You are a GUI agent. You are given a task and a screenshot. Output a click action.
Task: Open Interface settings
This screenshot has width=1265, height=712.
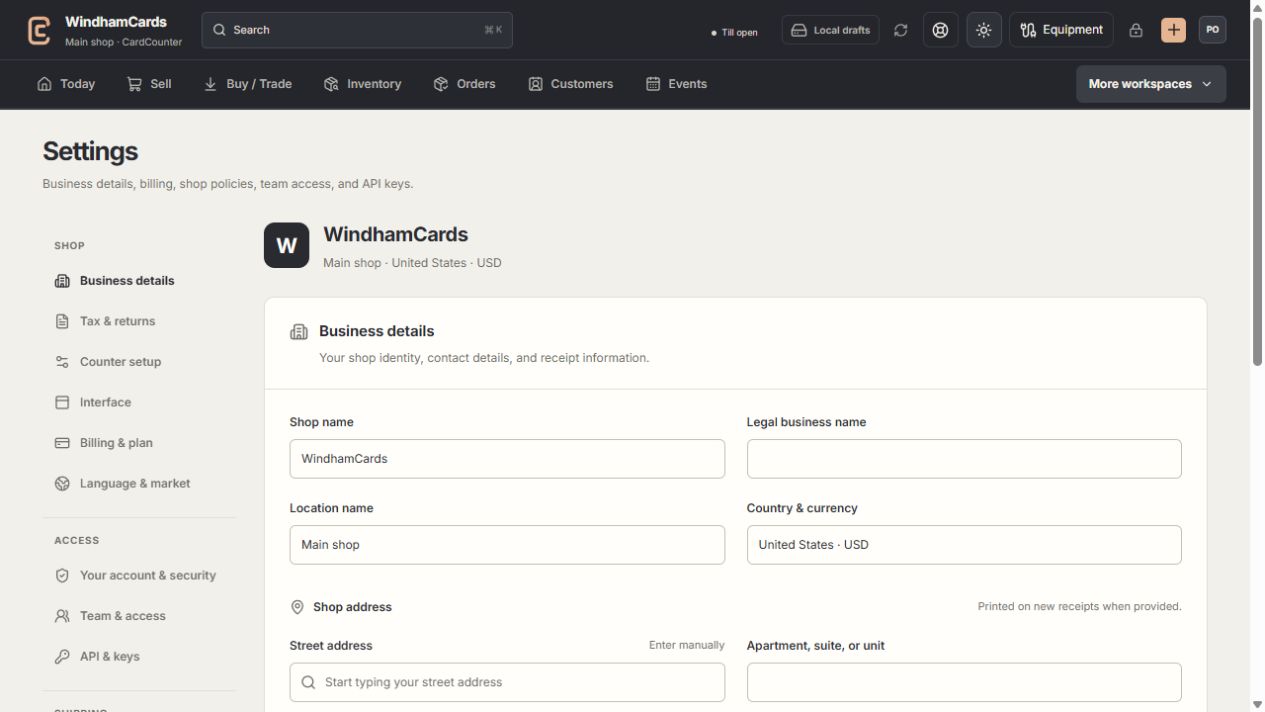coord(139,402)
